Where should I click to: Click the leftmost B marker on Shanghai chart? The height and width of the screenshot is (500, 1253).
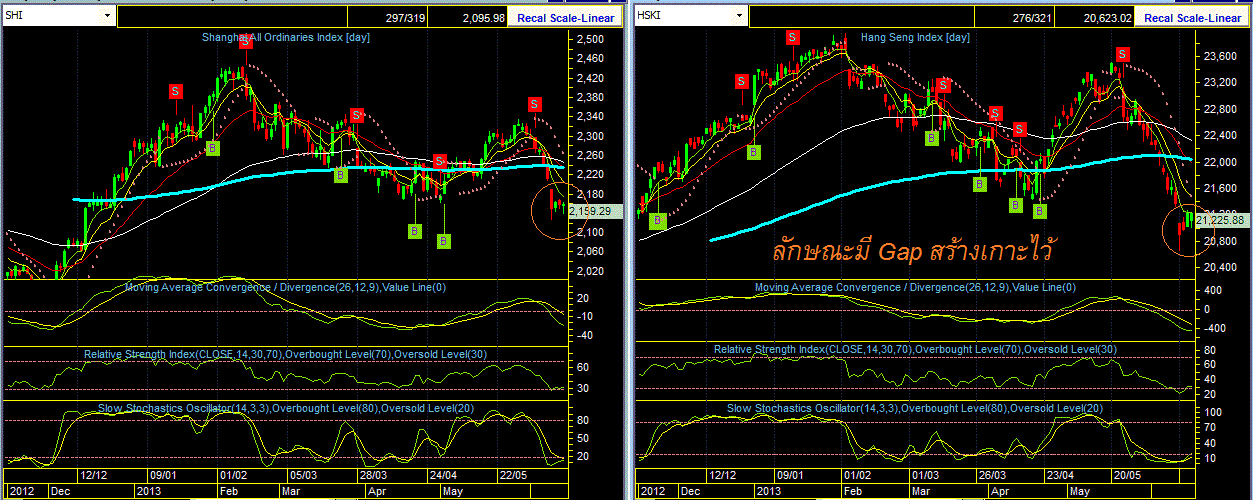tap(212, 148)
